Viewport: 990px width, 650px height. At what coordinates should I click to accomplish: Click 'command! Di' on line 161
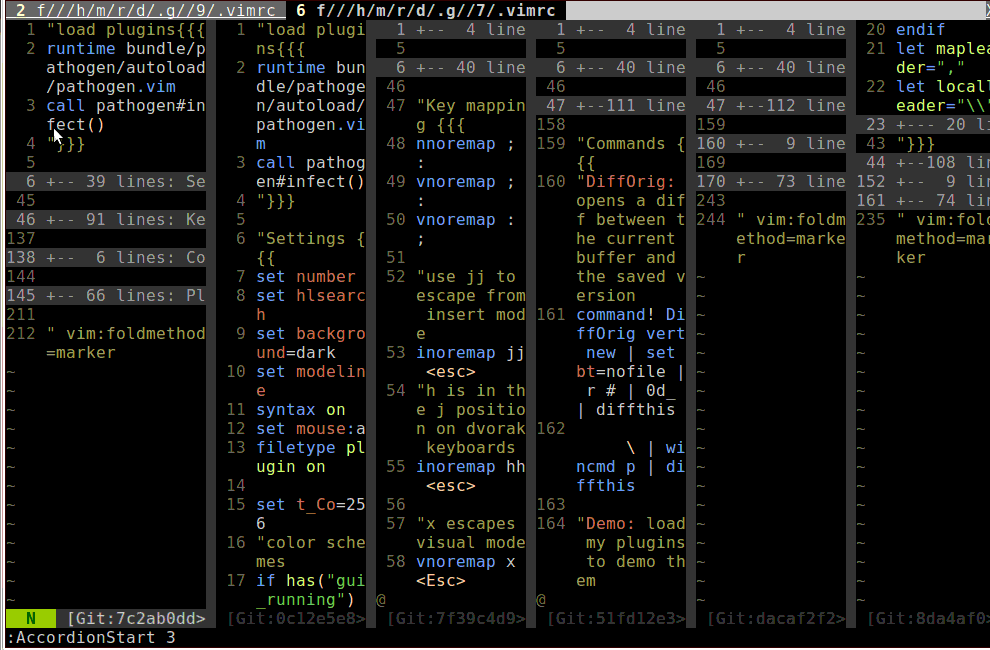(x=630, y=315)
